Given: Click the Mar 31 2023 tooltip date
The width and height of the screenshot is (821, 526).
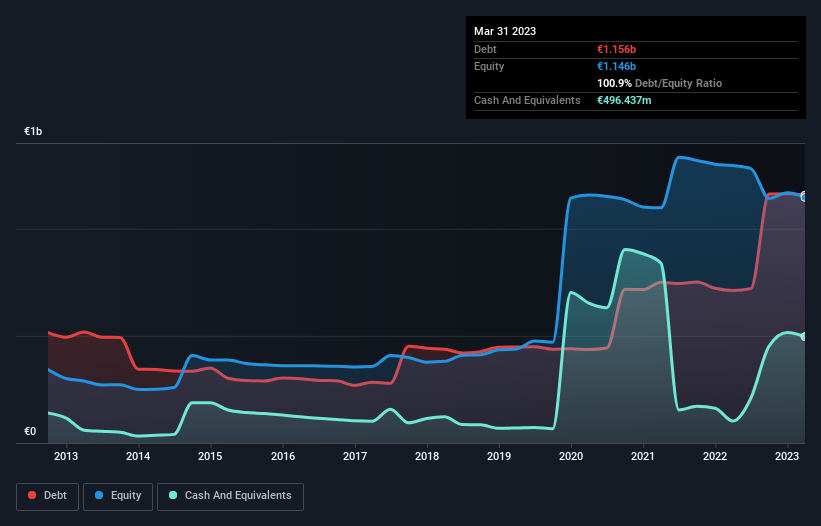Looking at the screenshot, I should coord(505,31).
